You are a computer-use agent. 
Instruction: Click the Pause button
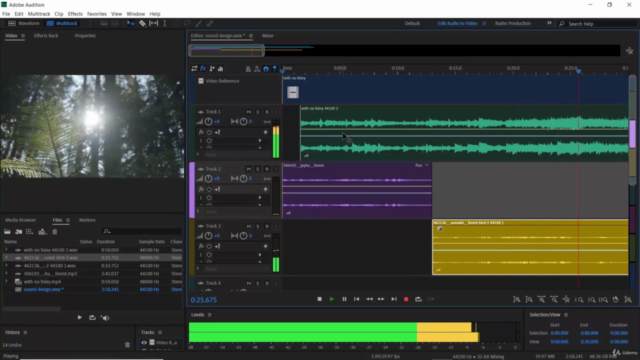tap(344, 299)
